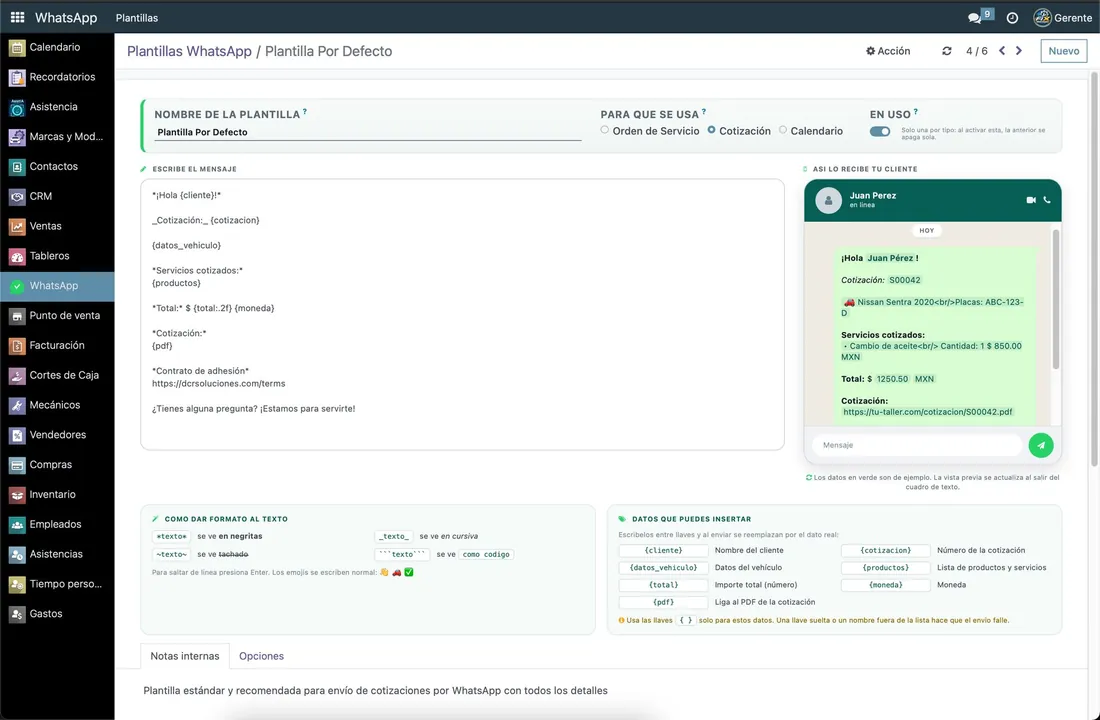Open the Acción dropdown menu
The height and width of the screenshot is (720, 1100).
(x=888, y=51)
